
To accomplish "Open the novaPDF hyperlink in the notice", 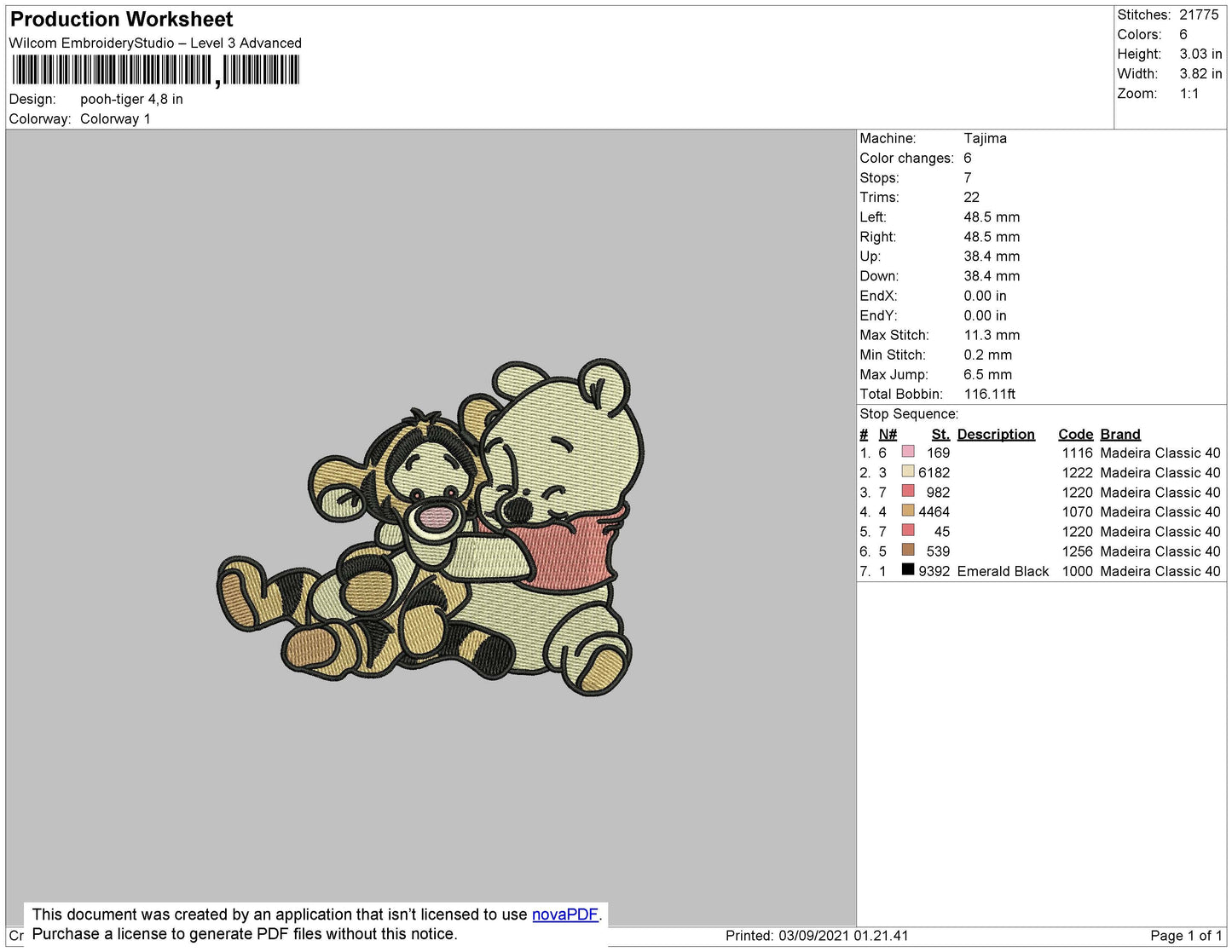I will click(564, 914).
